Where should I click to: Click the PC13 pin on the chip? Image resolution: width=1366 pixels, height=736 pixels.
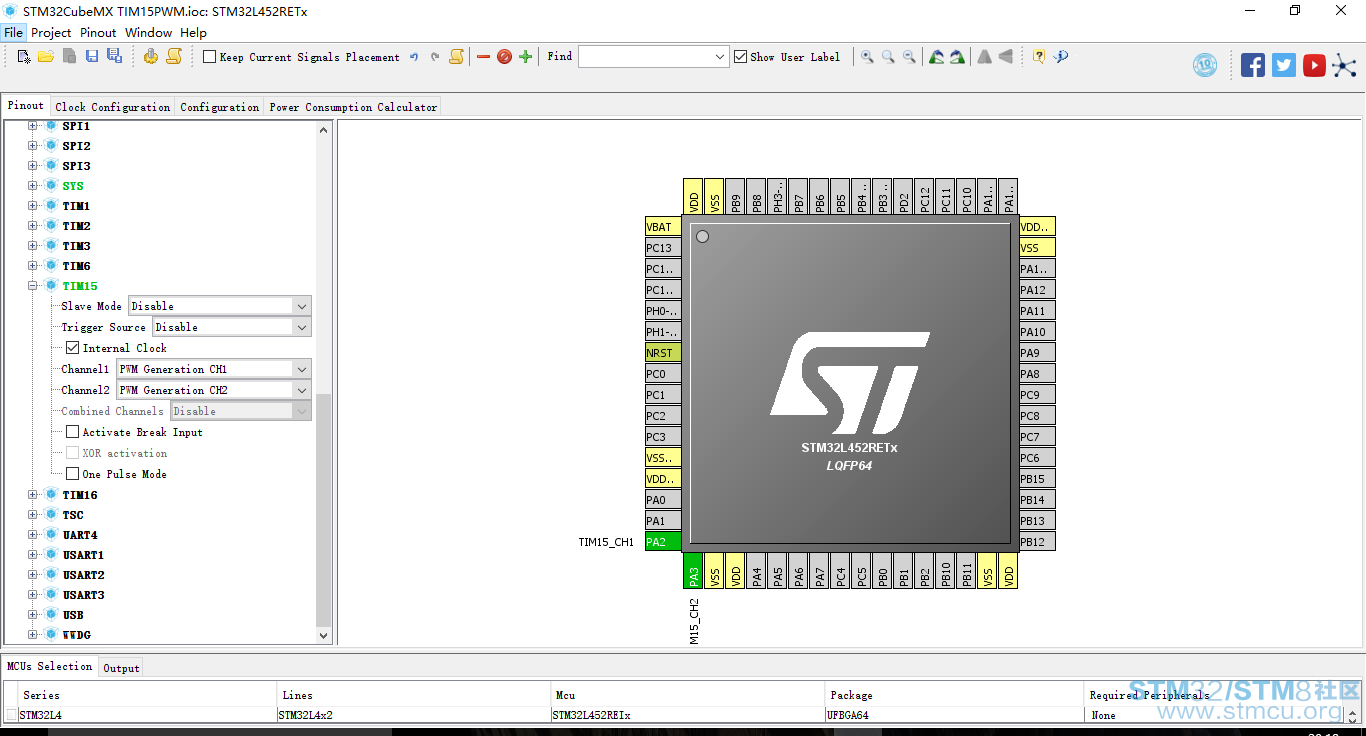(663, 248)
